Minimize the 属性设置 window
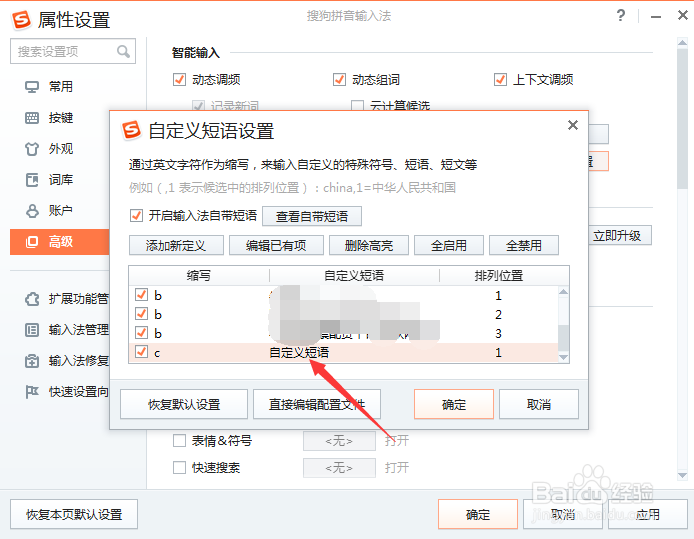 (x=656, y=16)
